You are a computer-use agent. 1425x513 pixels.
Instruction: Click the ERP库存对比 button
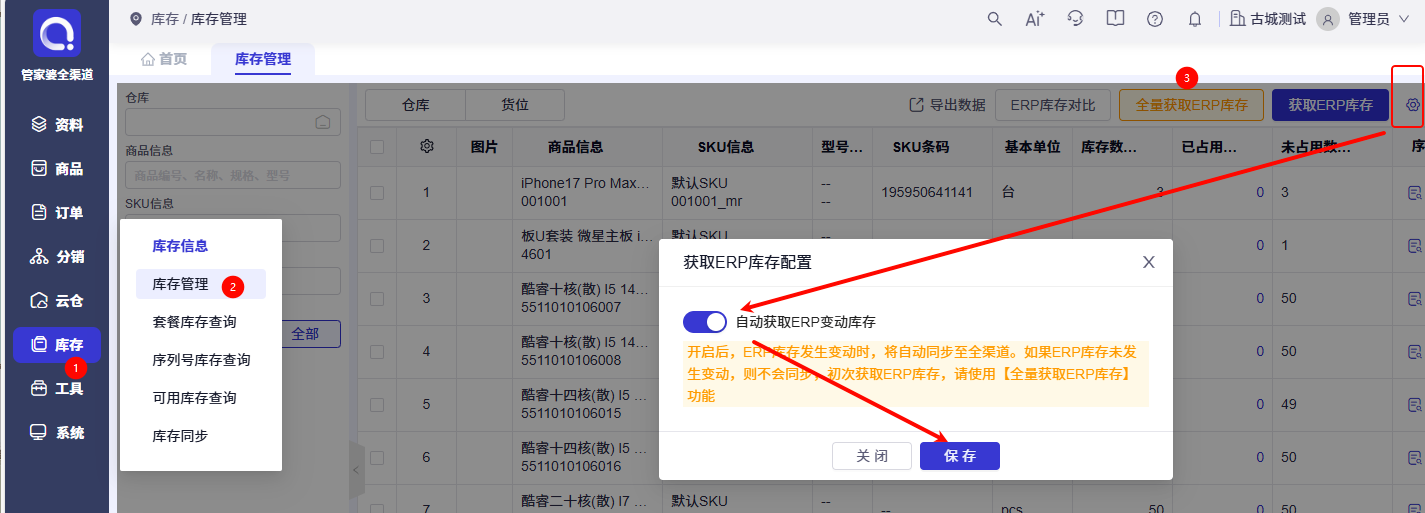[x=1053, y=105]
